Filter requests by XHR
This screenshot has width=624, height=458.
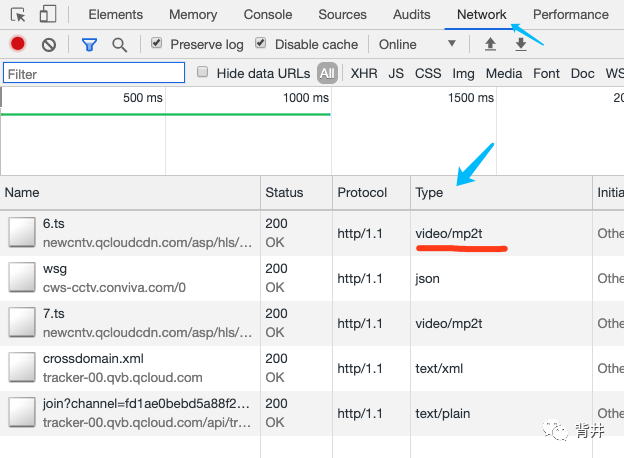tap(364, 74)
